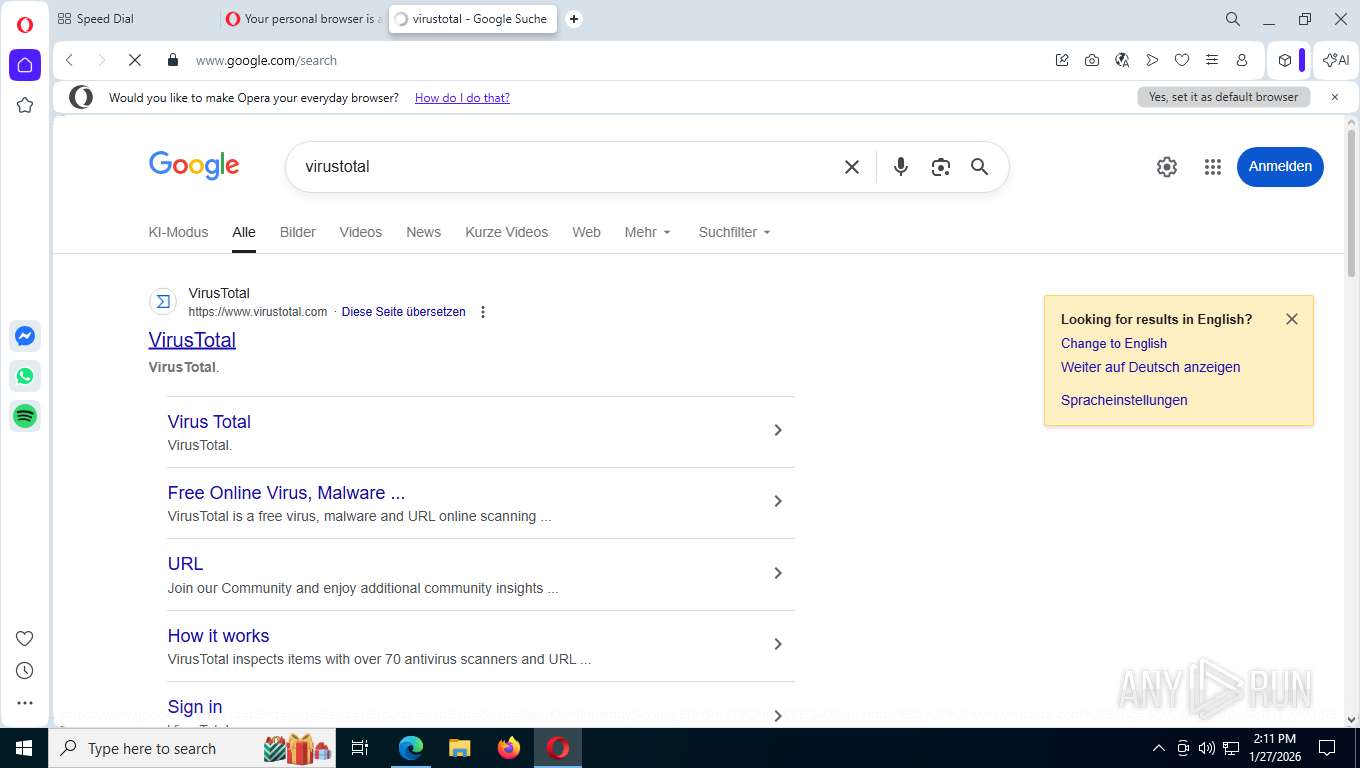Click the Anmelden sign-in button
Image resolution: width=1360 pixels, height=768 pixels.
pyautogui.click(x=1280, y=167)
